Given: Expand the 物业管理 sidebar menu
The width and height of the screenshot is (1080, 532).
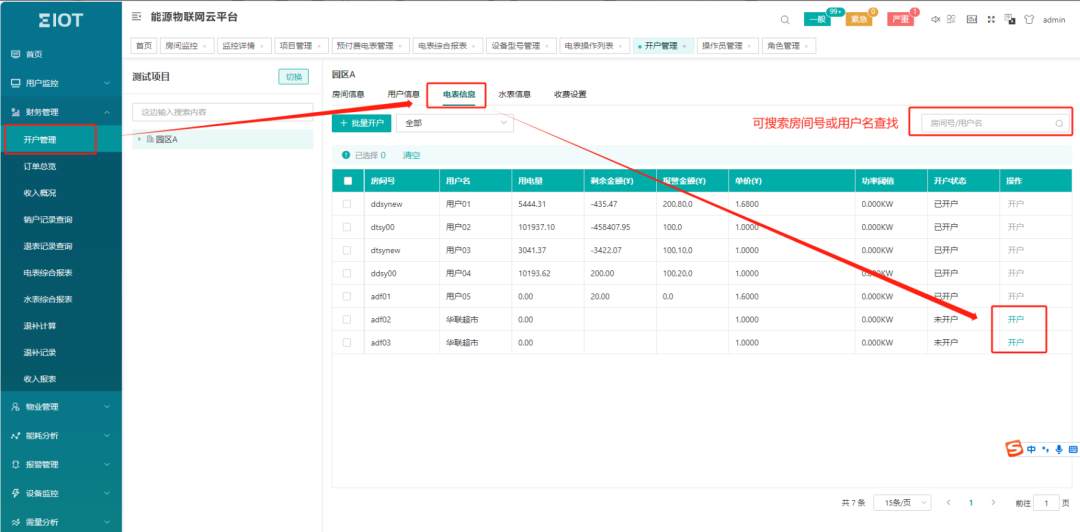Looking at the screenshot, I should (61, 407).
